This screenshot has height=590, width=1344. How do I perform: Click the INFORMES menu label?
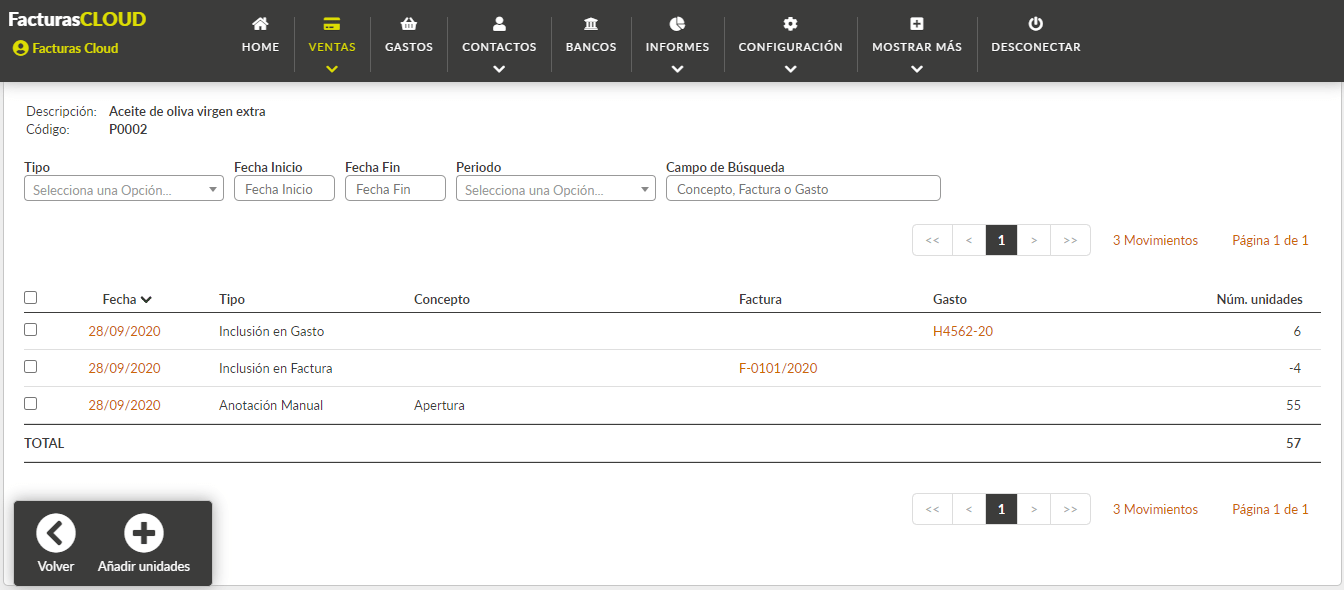[x=677, y=47]
